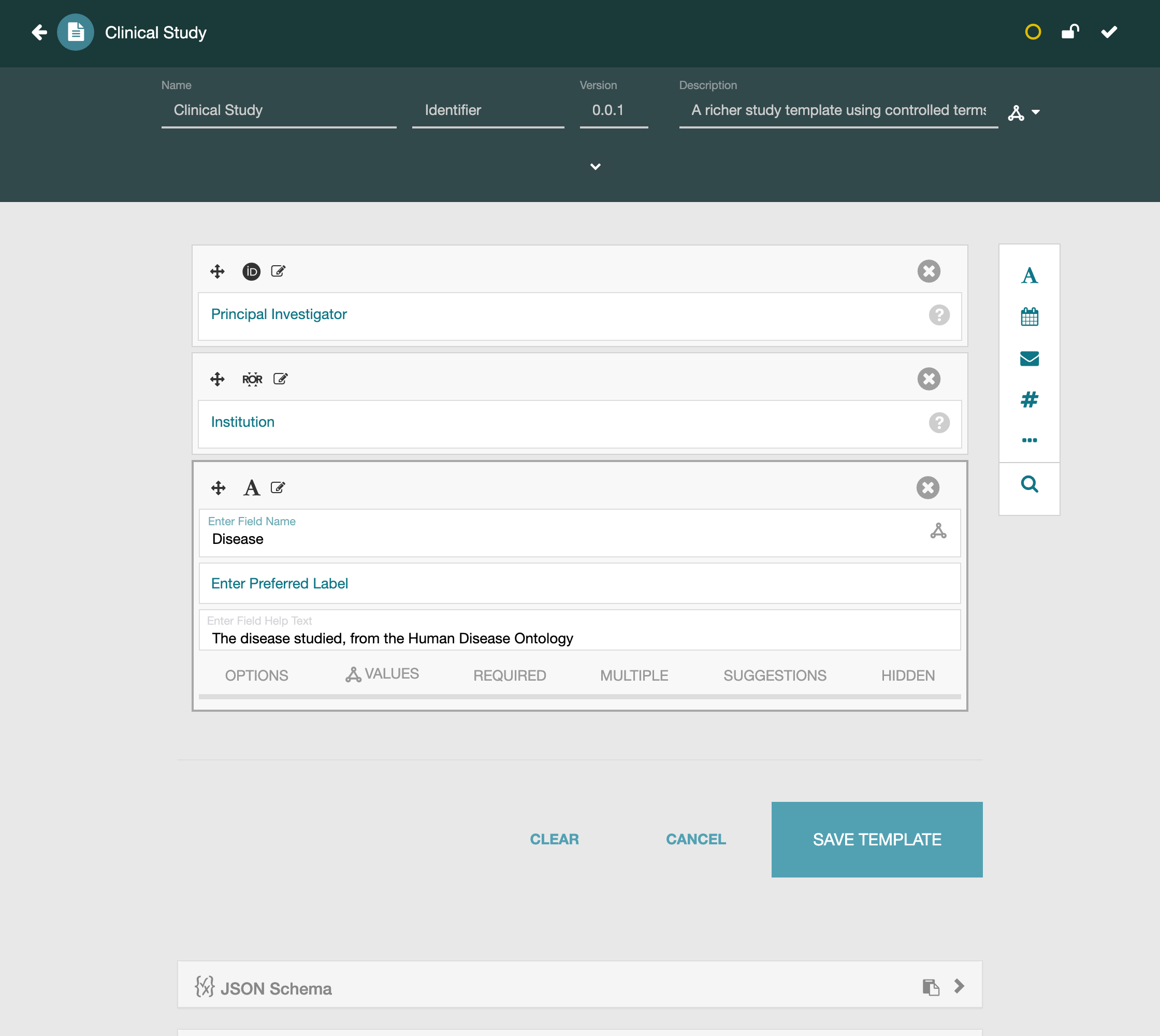
Task: Edit the template Name field
Action: (x=279, y=110)
